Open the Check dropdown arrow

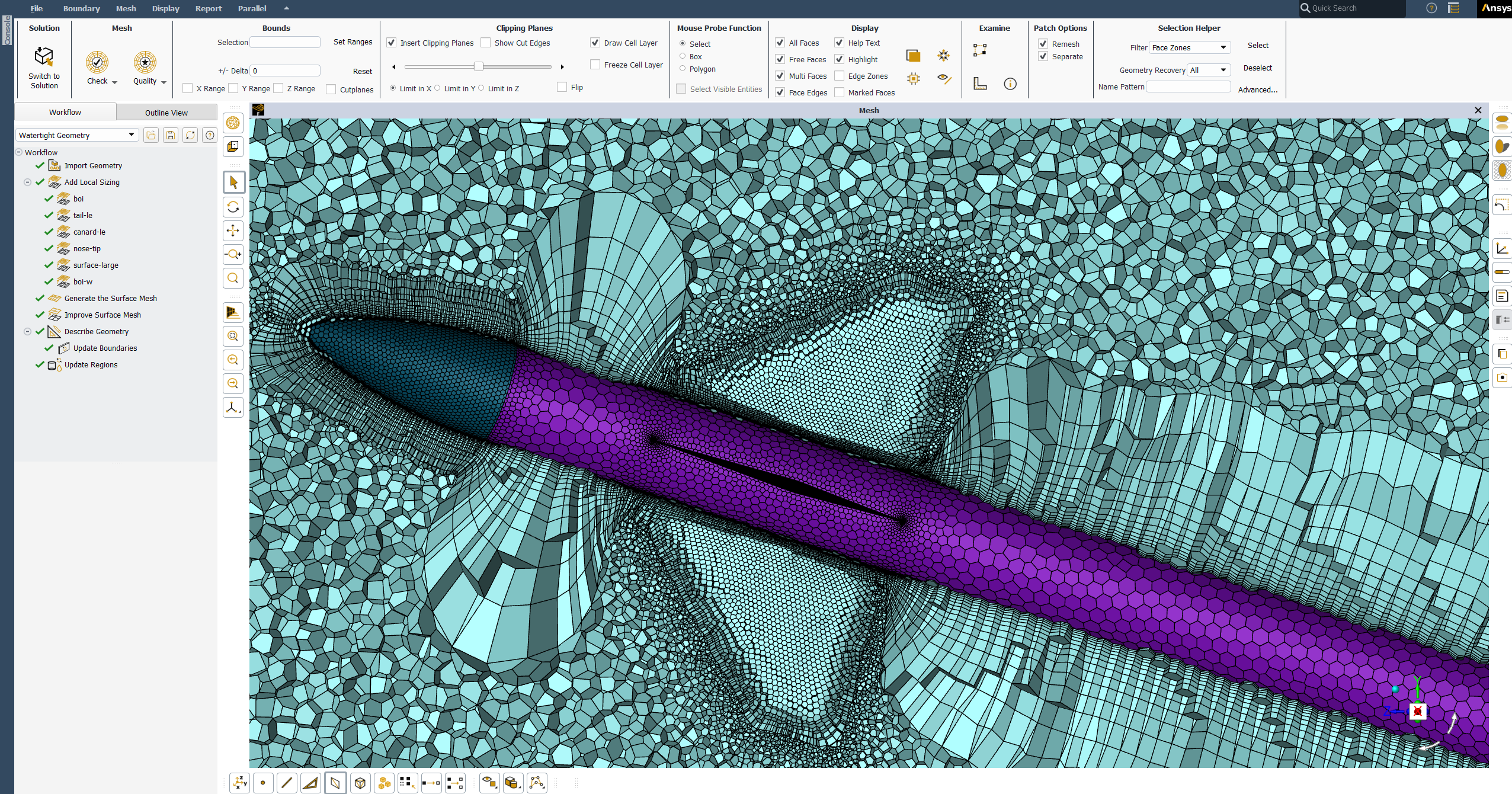coord(115,82)
